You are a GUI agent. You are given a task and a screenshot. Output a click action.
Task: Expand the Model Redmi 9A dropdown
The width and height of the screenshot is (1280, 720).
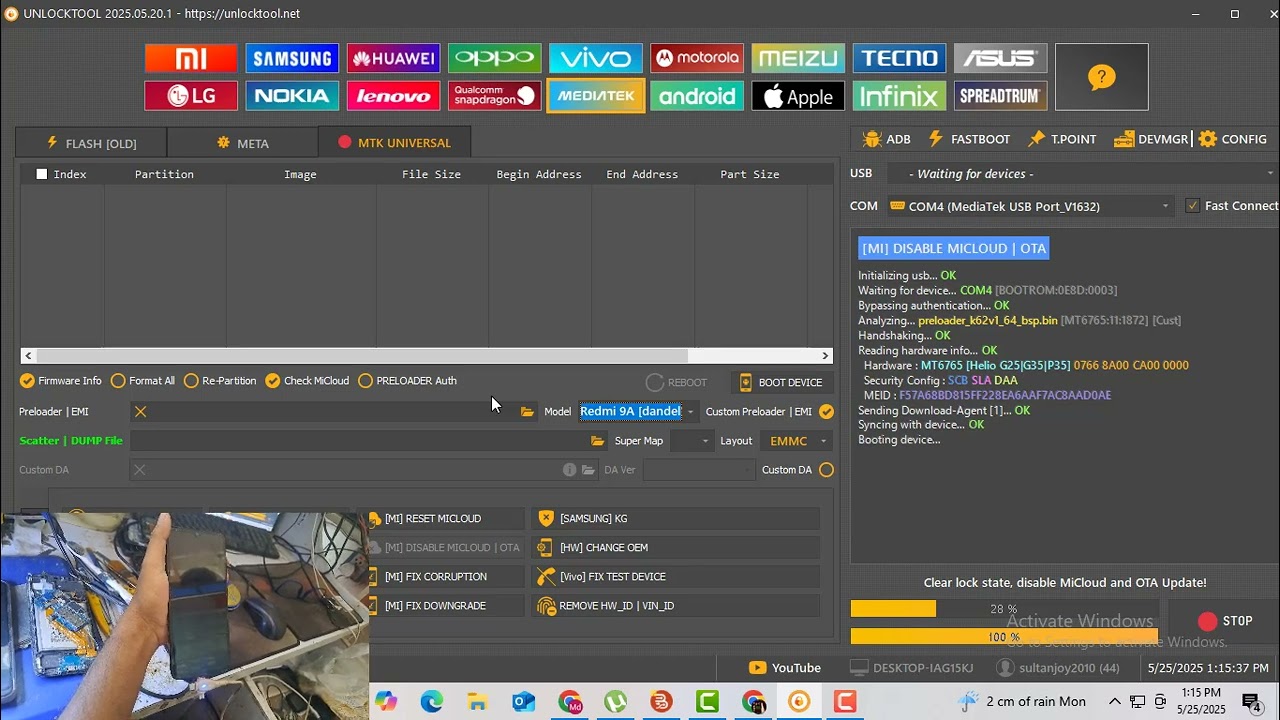tap(690, 412)
